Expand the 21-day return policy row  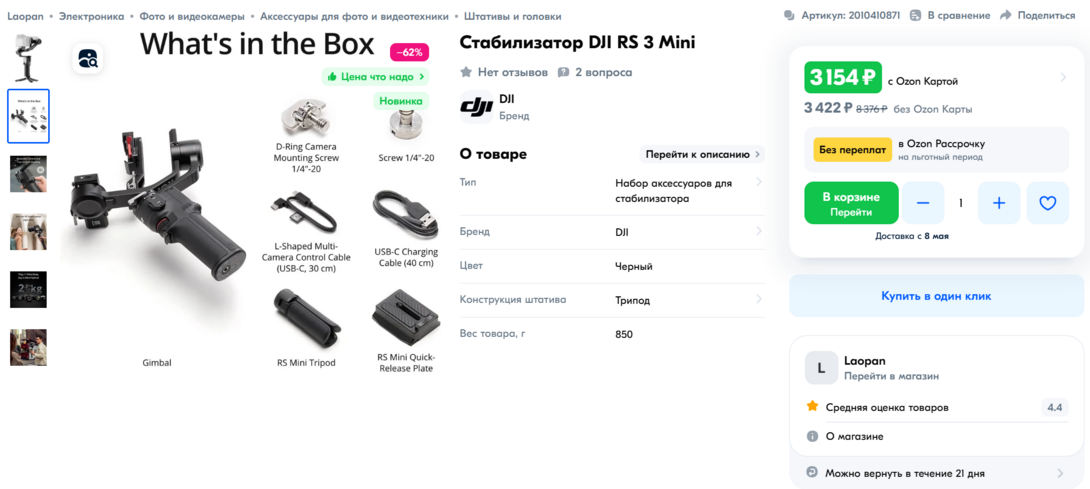pyautogui.click(x=936, y=473)
